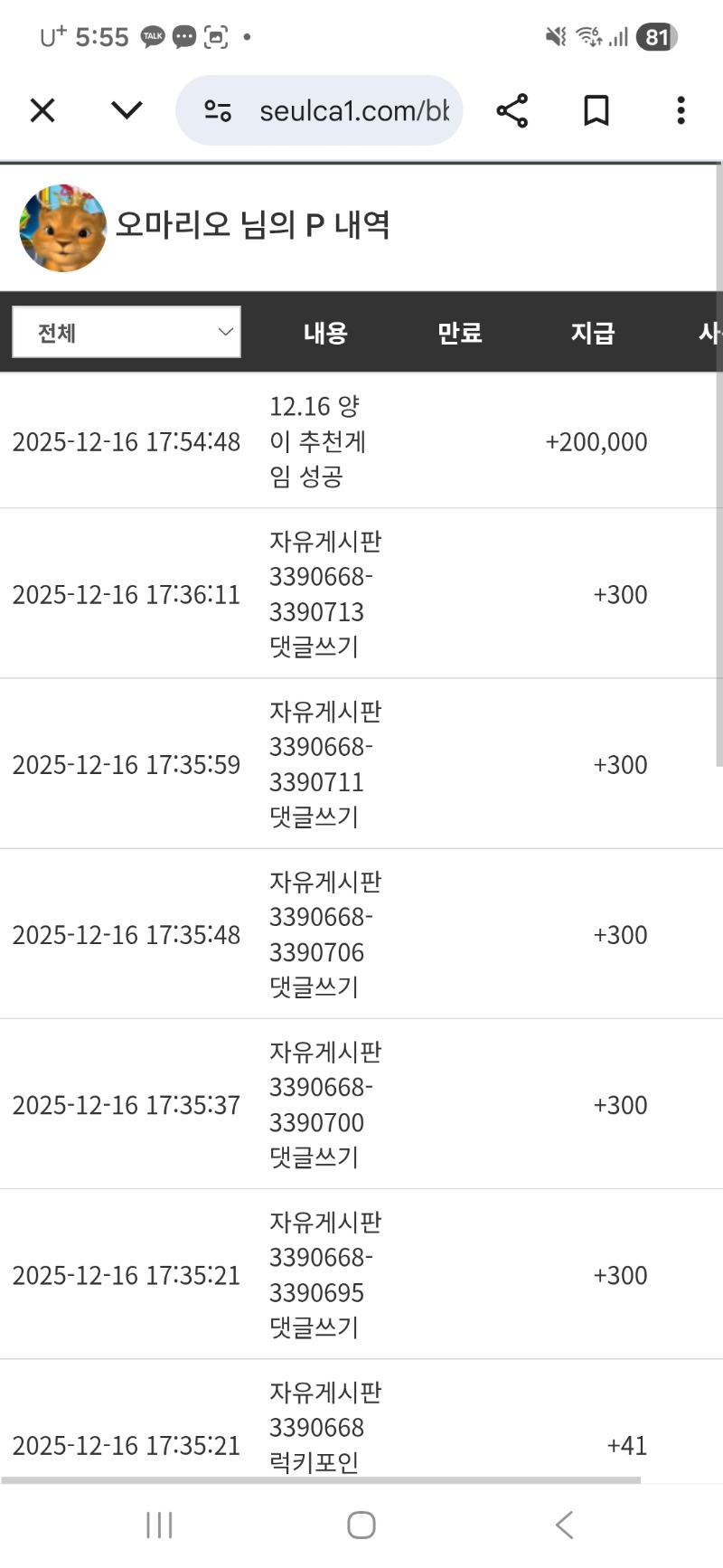
Task: Tap the KakaoTalk notification icon in status bar
Action: [153, 37]
